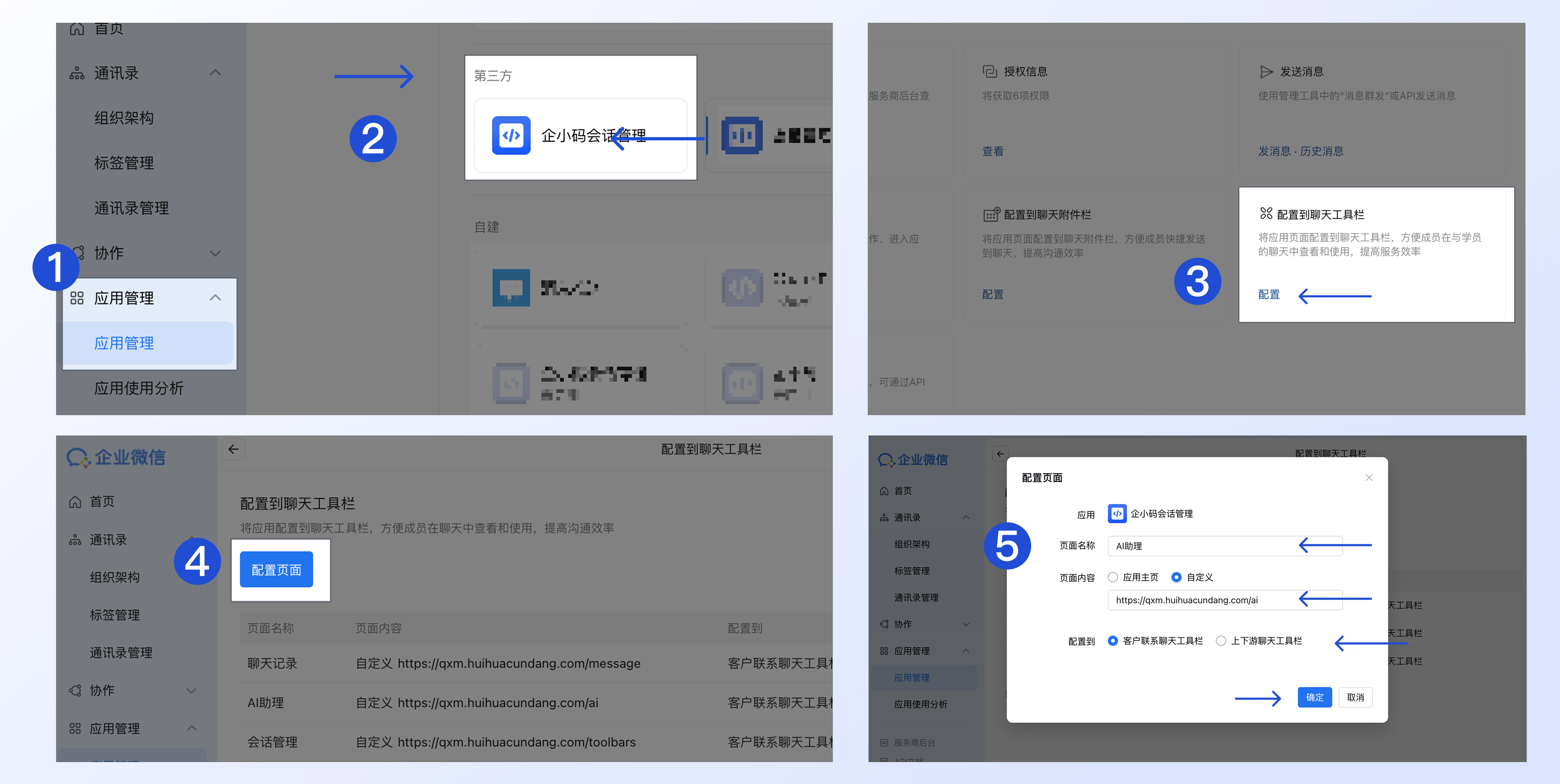Collapse 通讯录 chevron in the step 5 sidebar

click(x=966, y=517)
